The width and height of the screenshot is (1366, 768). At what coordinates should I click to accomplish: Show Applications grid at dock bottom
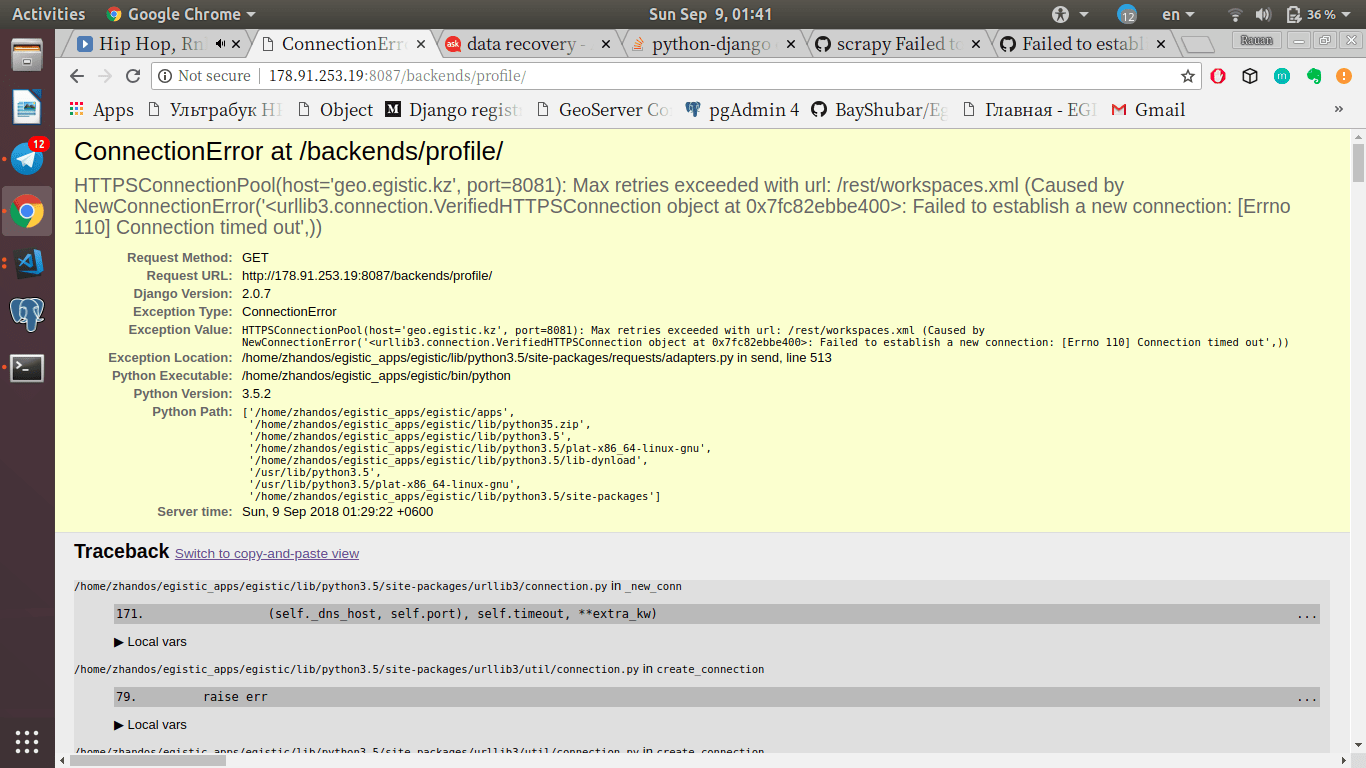click(27, 741)
